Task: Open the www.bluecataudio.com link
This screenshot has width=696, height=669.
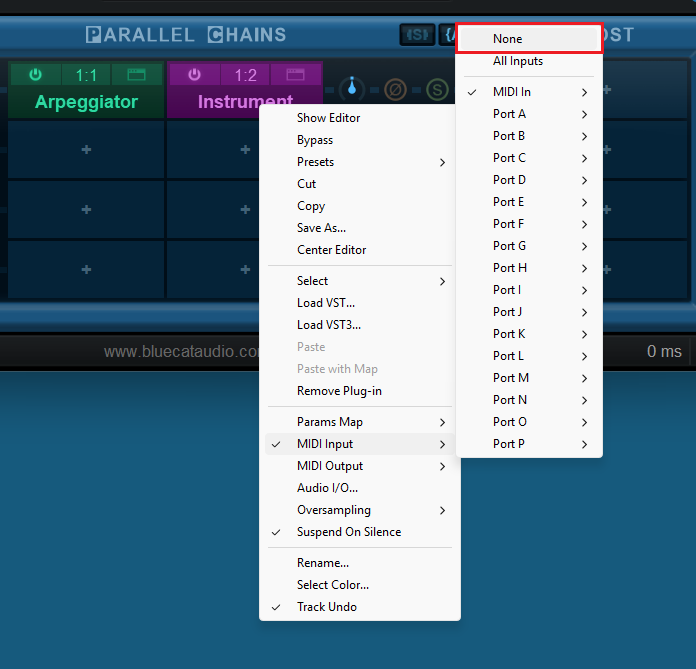Action: pyautogui.click(x=181, y=352)
